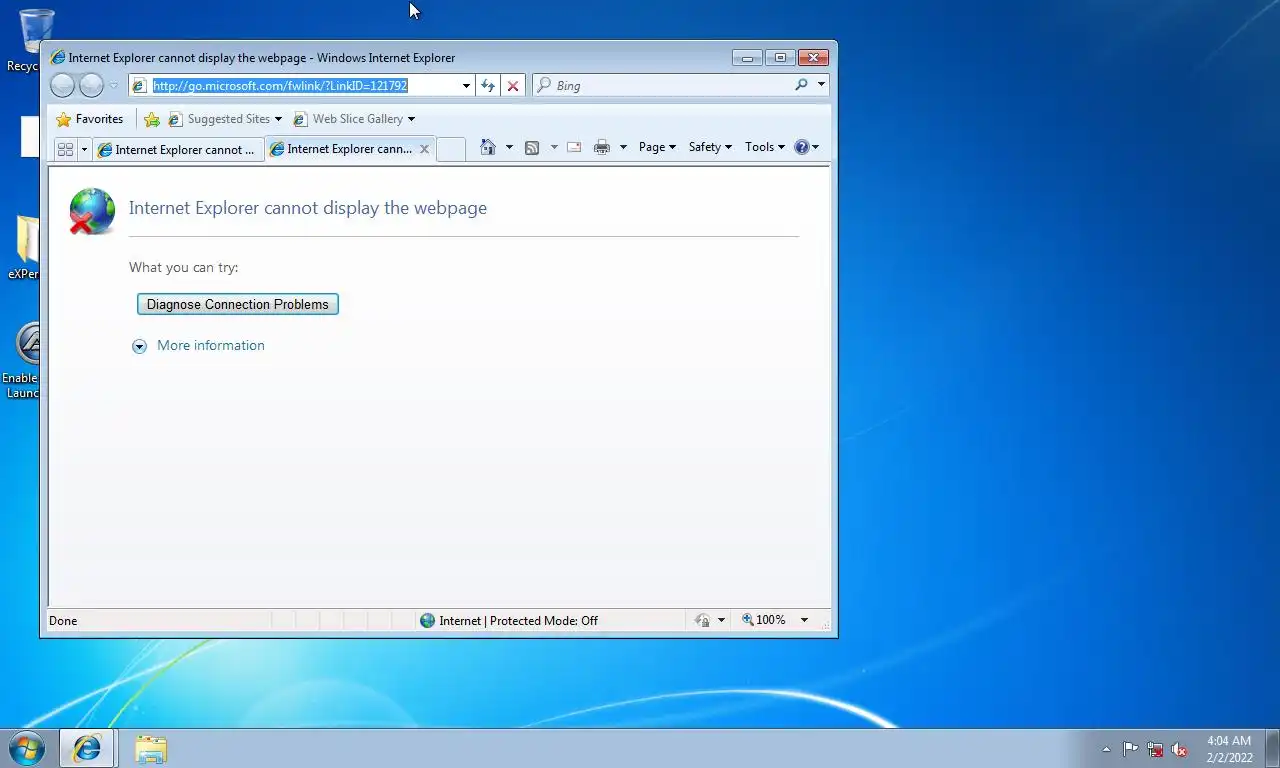The image size is (1280, 768).
Task: Open the Safety menu
Action: point(710,147)
